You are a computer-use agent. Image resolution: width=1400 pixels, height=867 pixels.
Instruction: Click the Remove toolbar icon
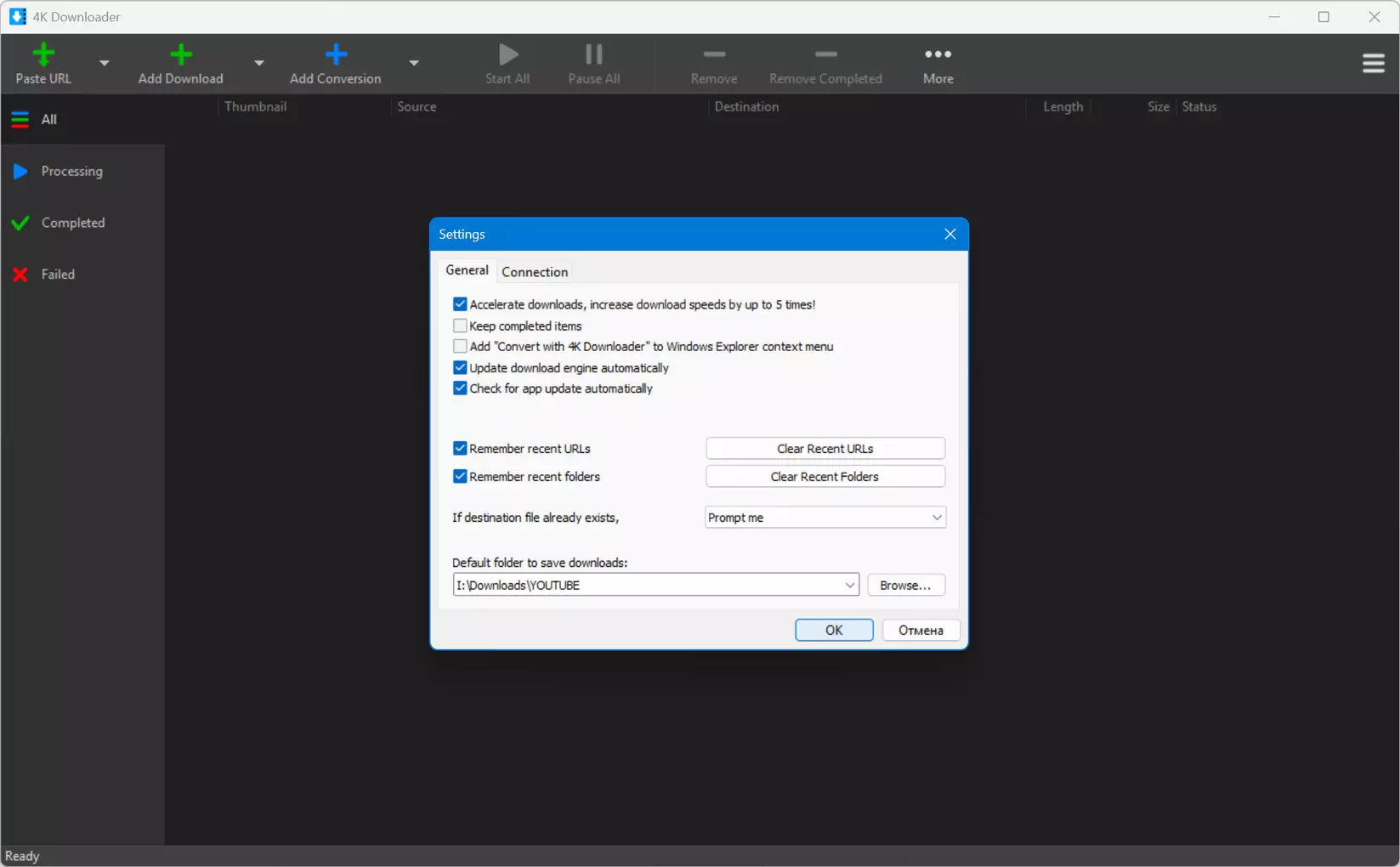pos(714,55)
